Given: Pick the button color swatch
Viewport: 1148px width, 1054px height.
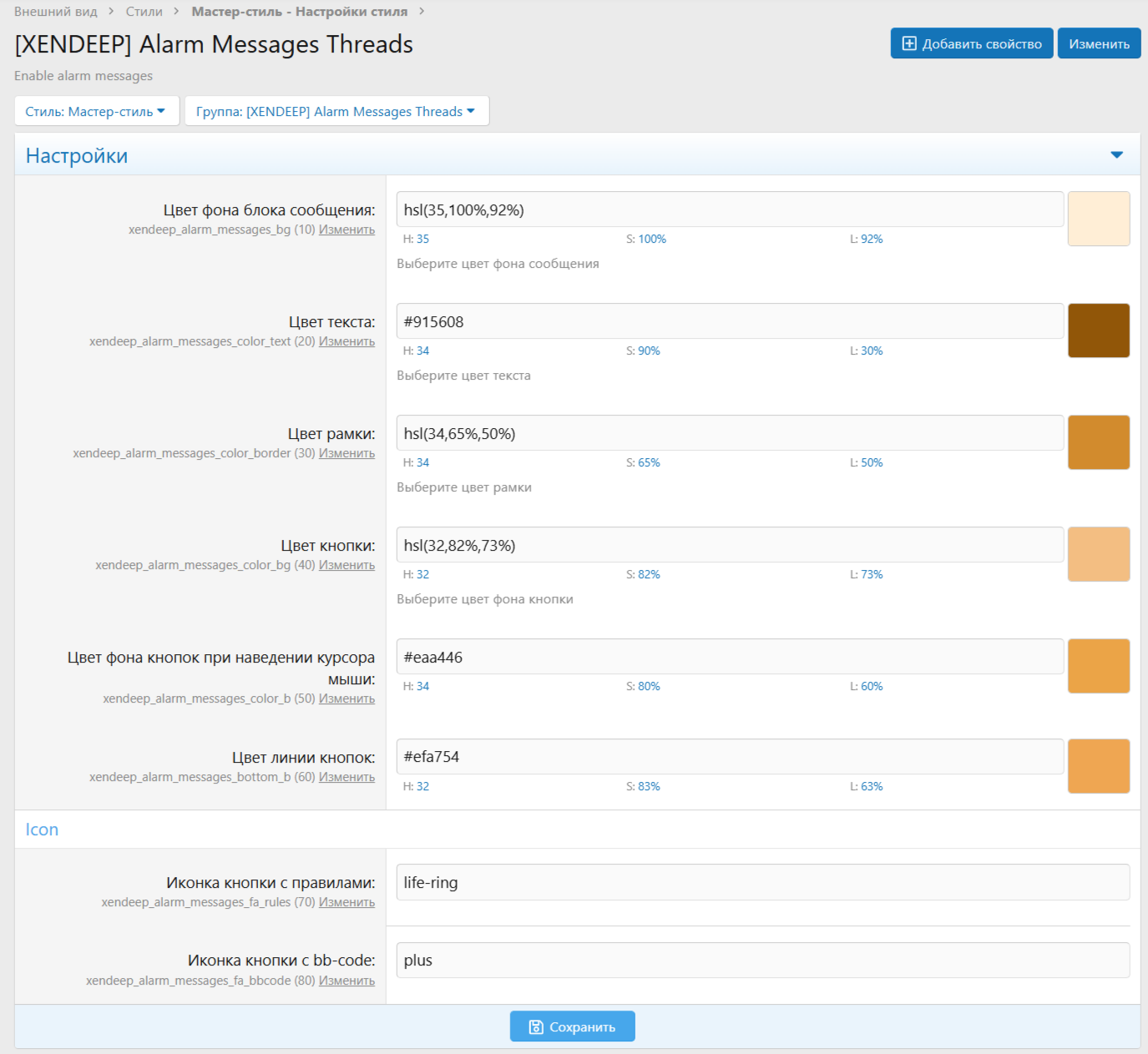Looking at the screenshot, I should (x=1098, y=554).
